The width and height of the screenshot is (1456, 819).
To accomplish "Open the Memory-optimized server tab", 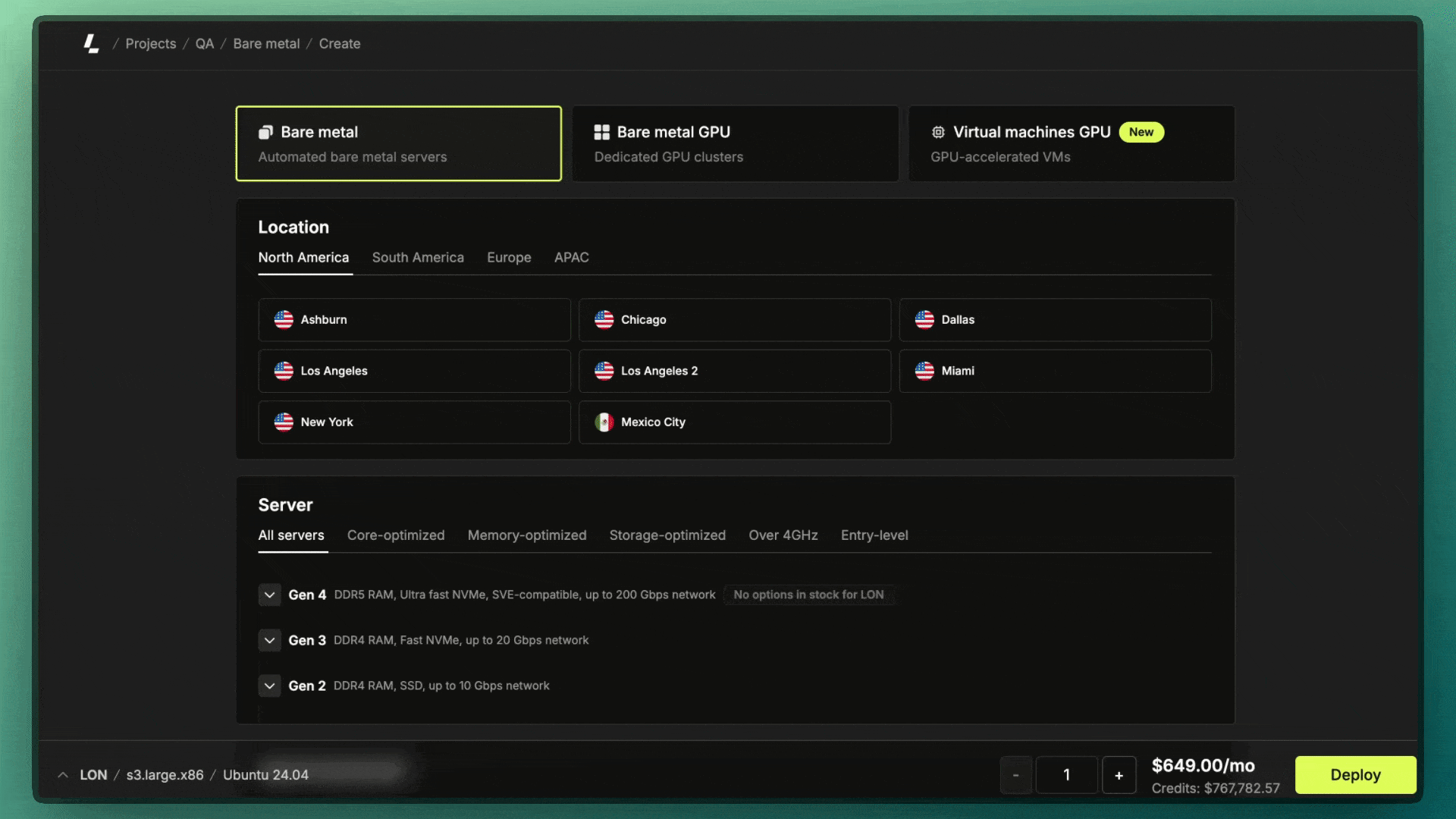I will click(527, 535).
